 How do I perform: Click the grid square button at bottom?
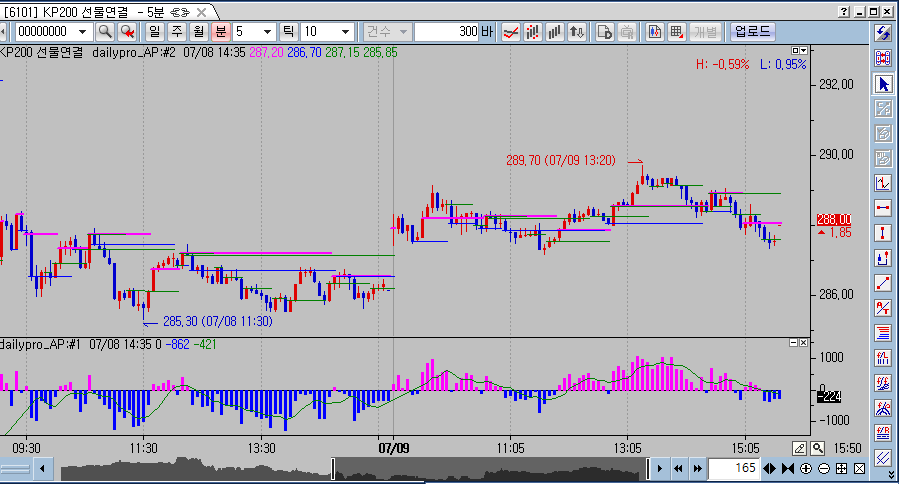[x=842, y=469]
